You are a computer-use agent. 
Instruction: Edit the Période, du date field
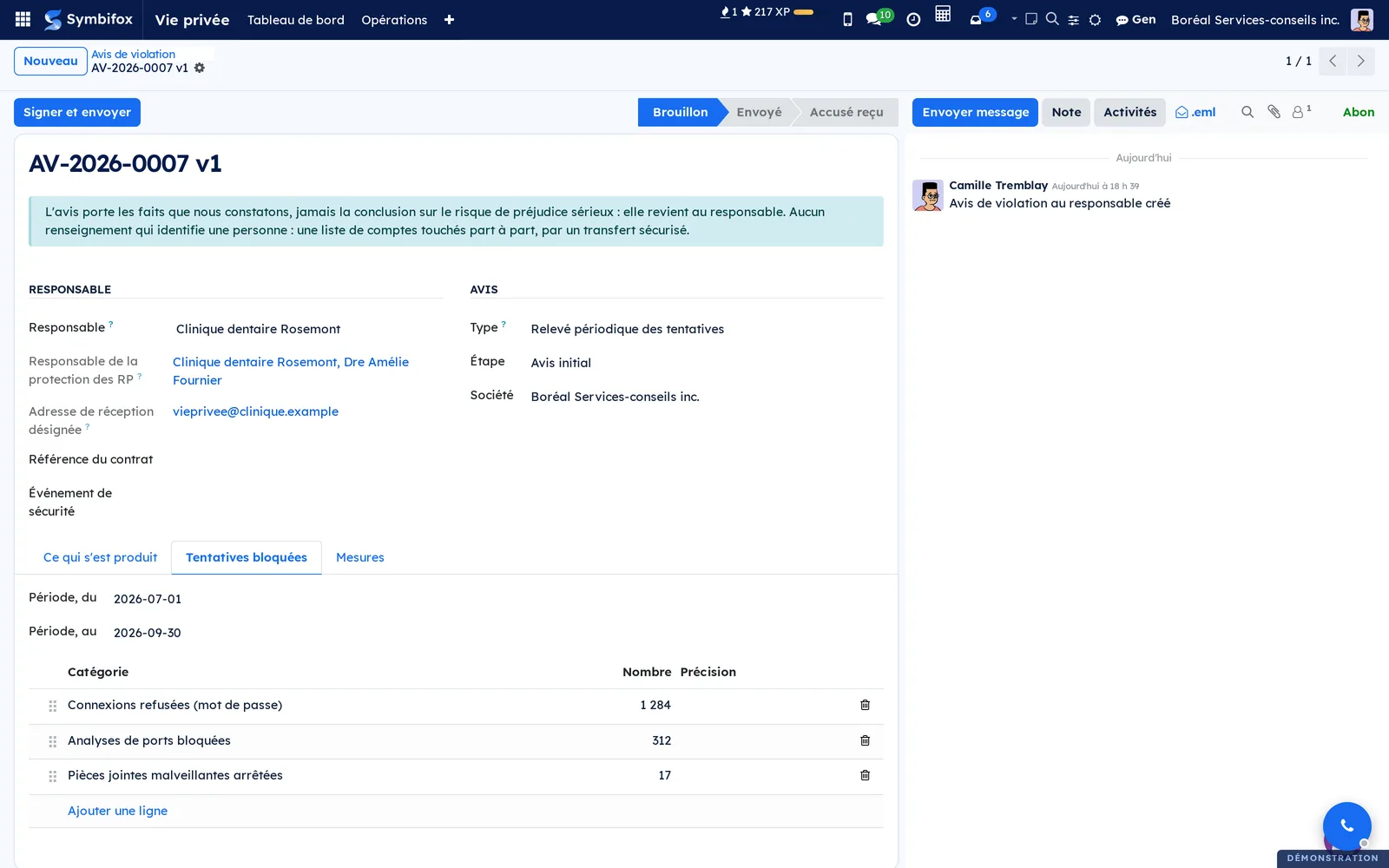tap(148, 599)
